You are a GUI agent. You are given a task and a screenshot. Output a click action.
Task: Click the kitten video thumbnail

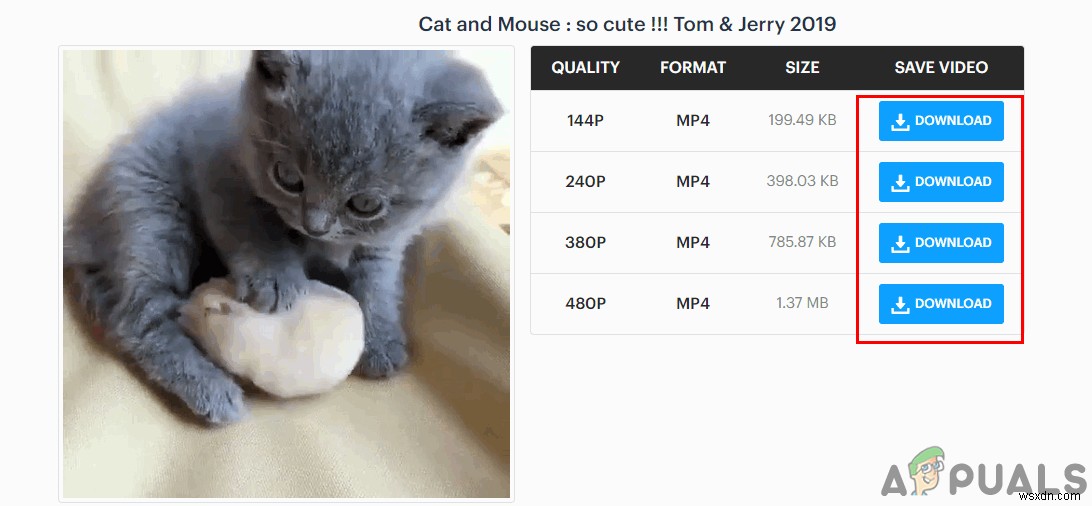pos(286,273)
